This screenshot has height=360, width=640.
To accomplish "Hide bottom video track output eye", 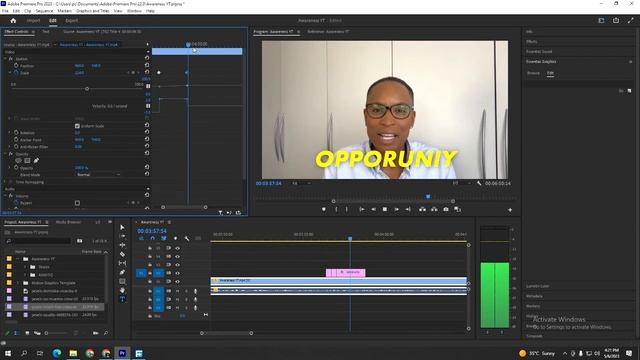I will [178, 281].
